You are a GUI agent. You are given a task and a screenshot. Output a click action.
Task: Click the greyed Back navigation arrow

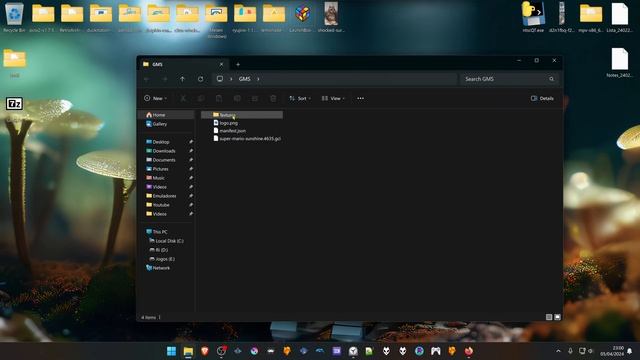(147, 79)
